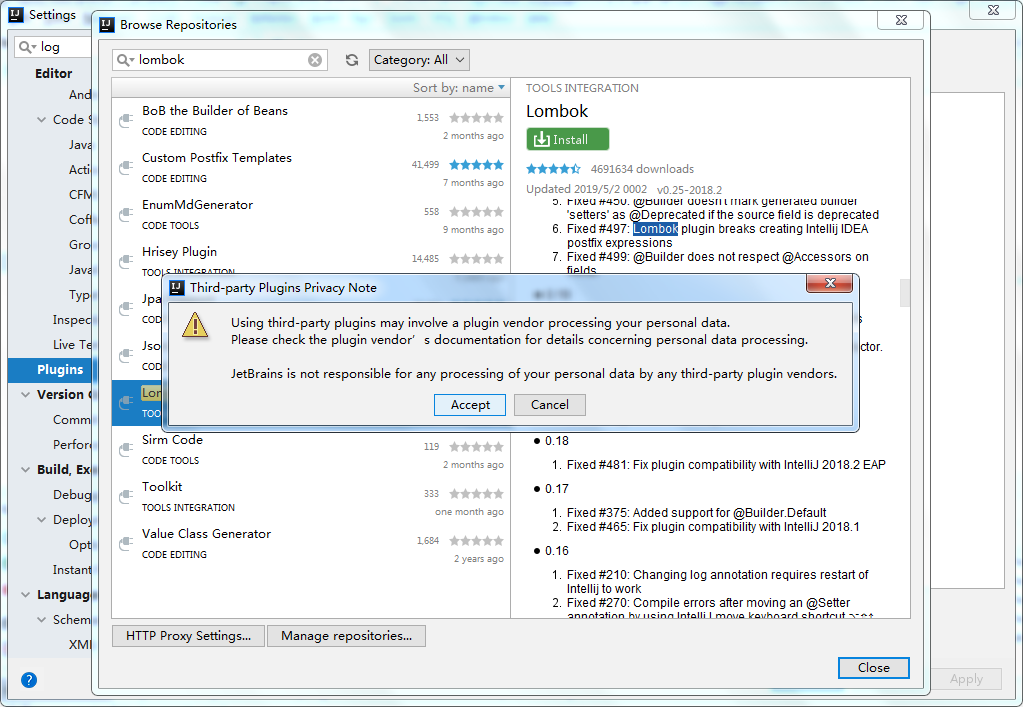Select BoB the Builder of Beans plugin

coord(311,121)
